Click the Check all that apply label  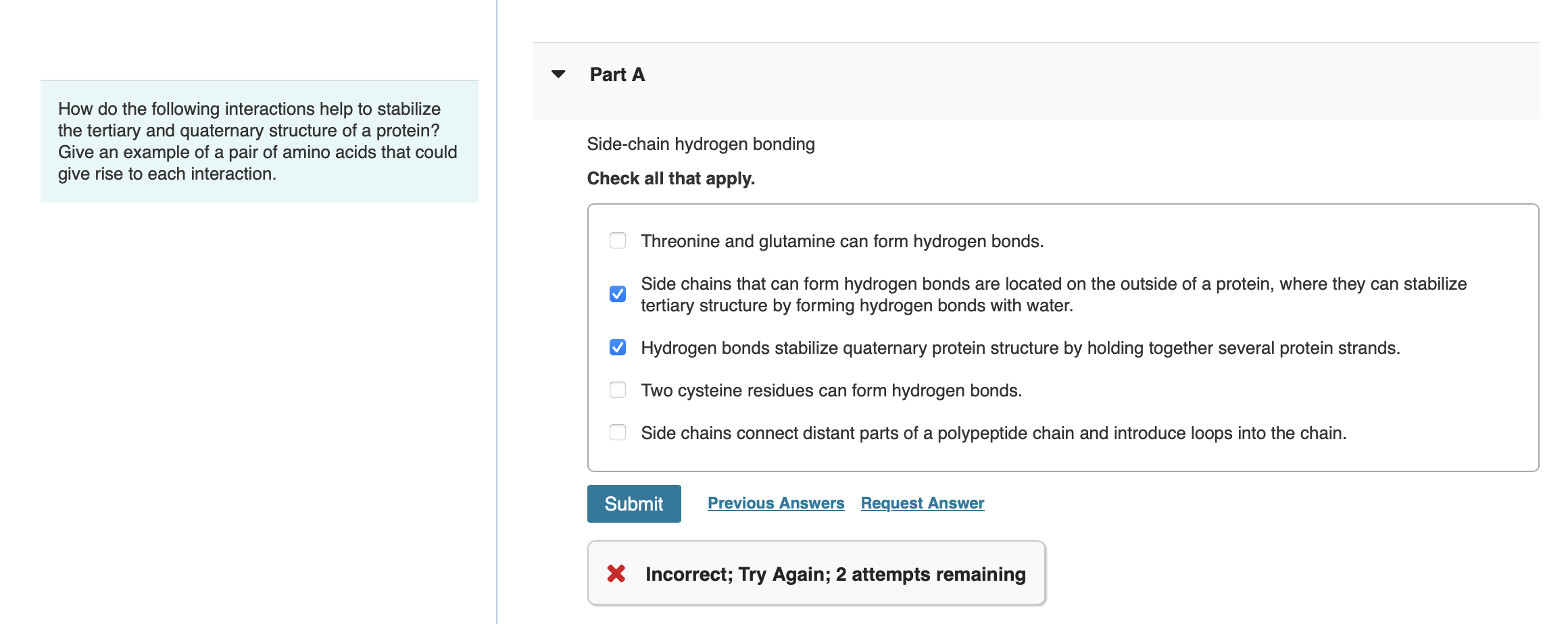670,178
